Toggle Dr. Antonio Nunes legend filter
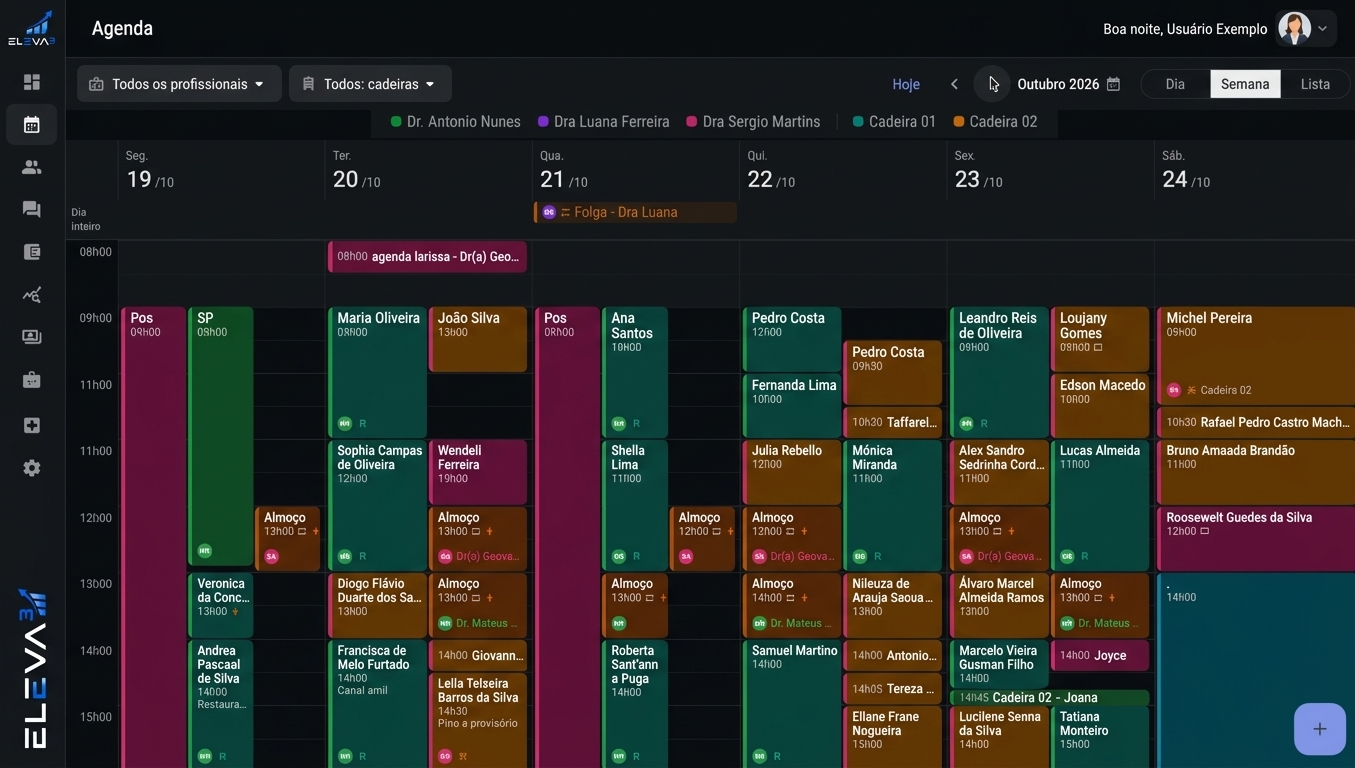Viewport: 1355px width, 768px height. tap(456, 122)
